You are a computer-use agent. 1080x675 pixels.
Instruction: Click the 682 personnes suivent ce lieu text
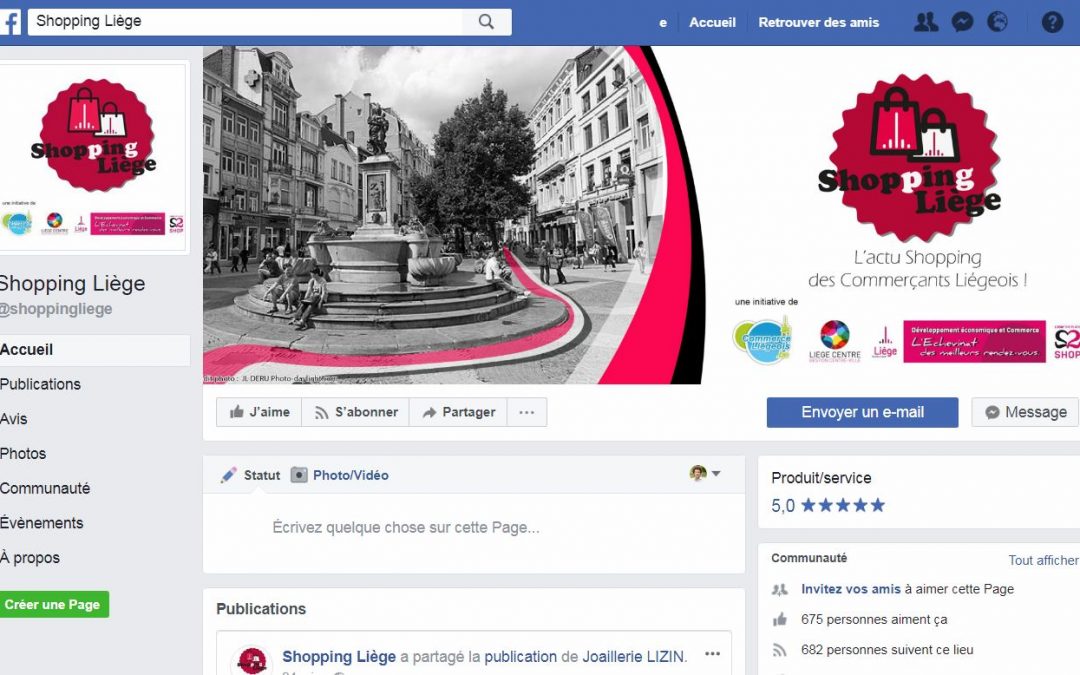(887, 650)
